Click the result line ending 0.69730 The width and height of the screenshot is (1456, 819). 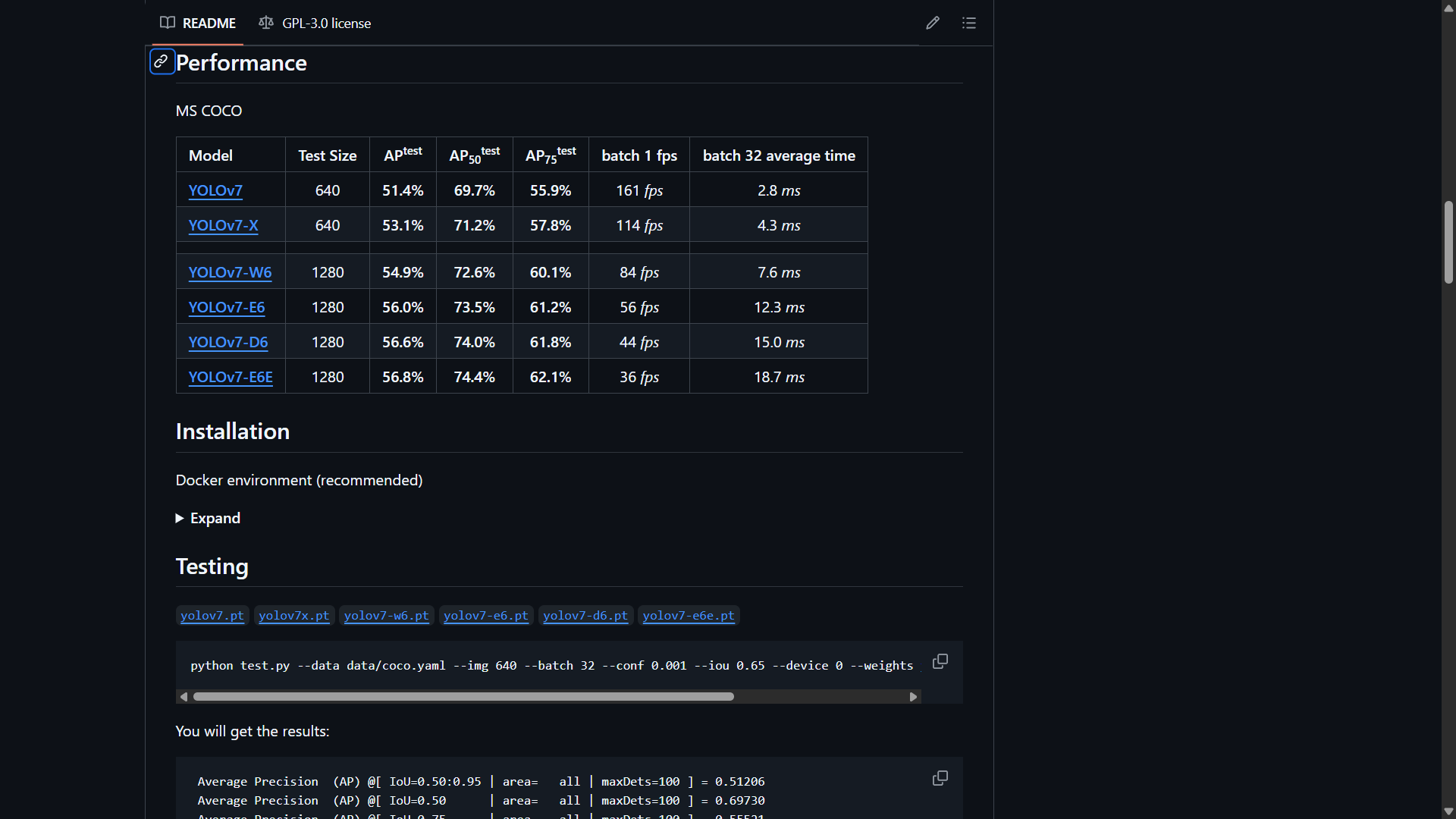coord(481,800)
